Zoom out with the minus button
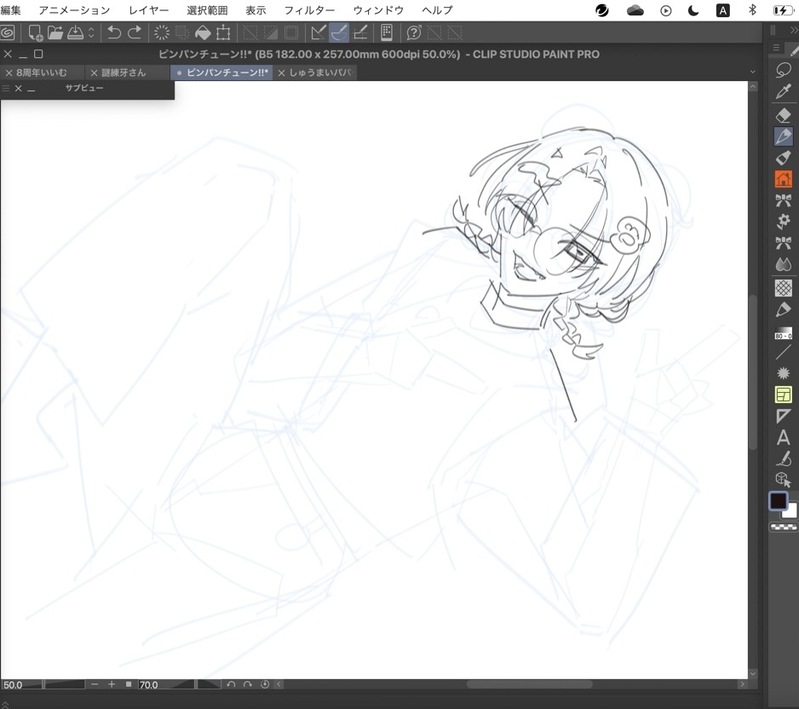799x709 pixels. click(x=94, y=684)
